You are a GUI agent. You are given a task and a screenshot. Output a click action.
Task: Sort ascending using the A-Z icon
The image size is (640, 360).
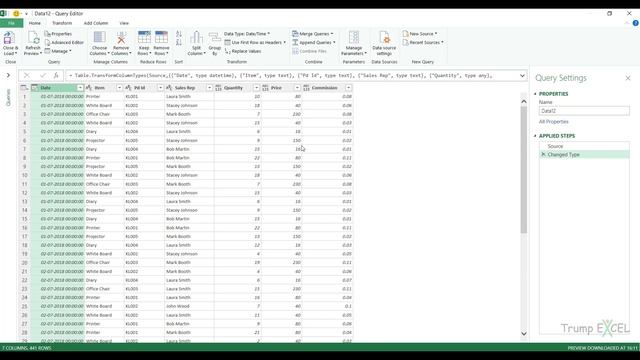179,34
